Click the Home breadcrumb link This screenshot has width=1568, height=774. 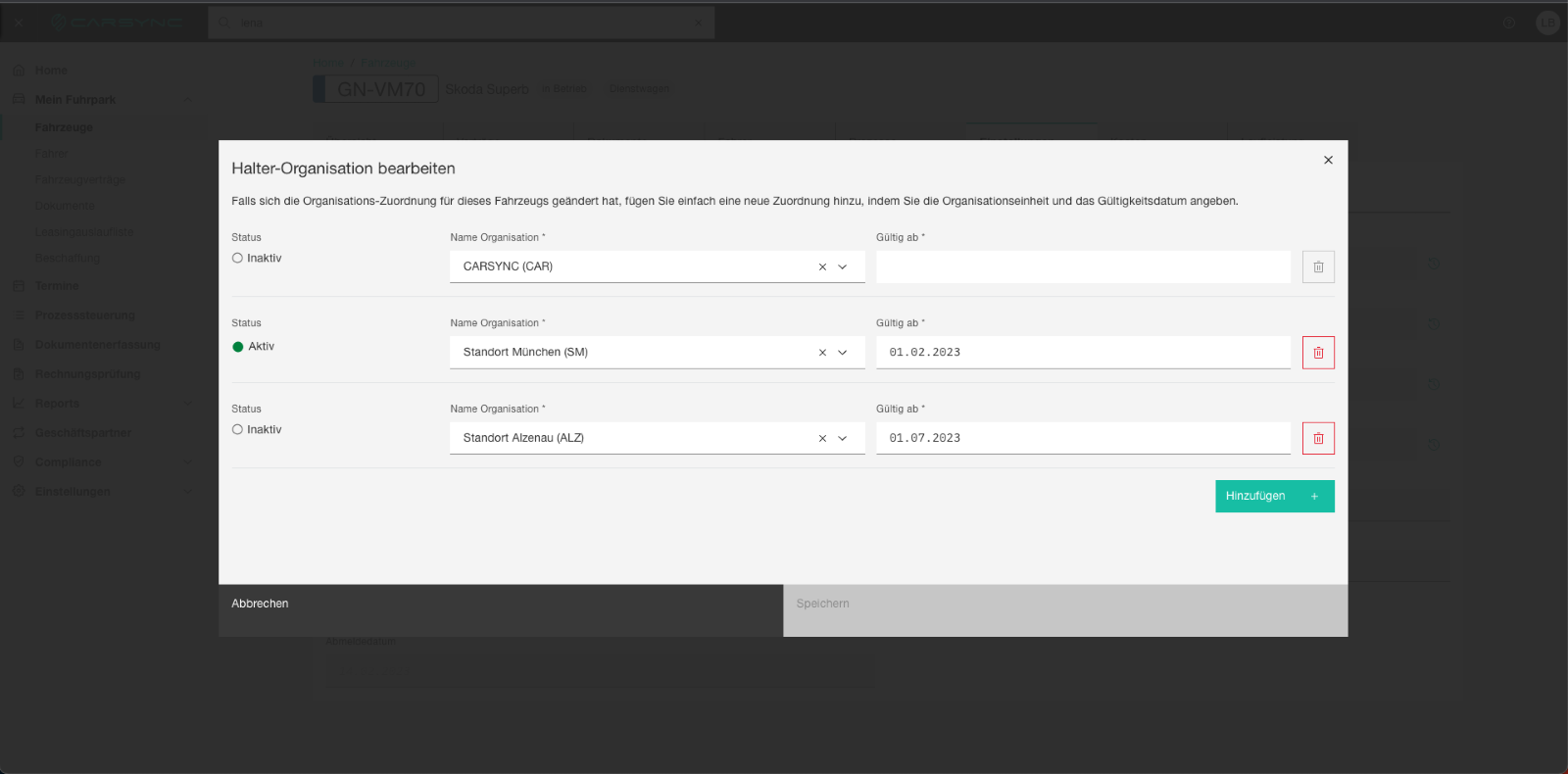click(x=328, y=64)
